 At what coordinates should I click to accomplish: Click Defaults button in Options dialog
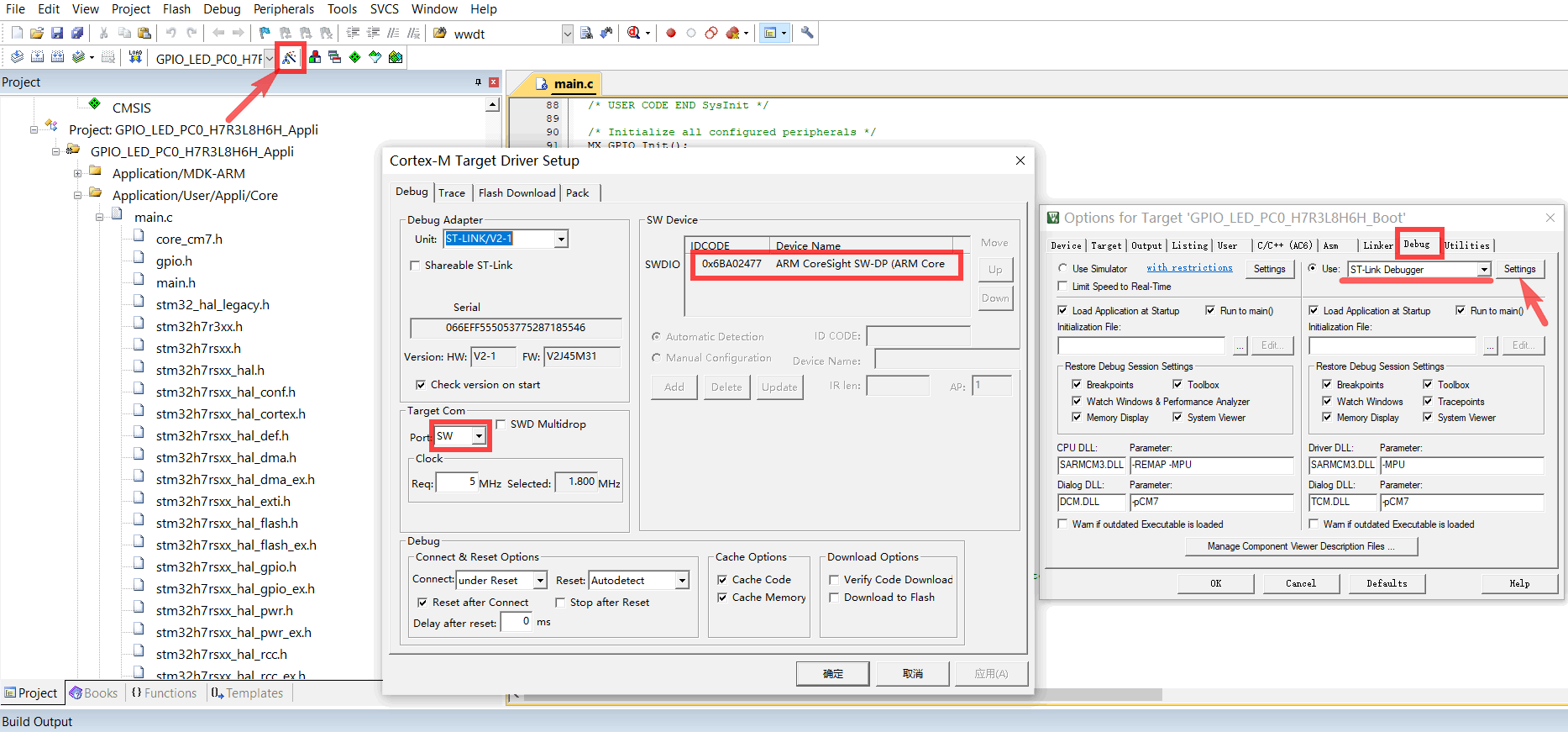1387,584
